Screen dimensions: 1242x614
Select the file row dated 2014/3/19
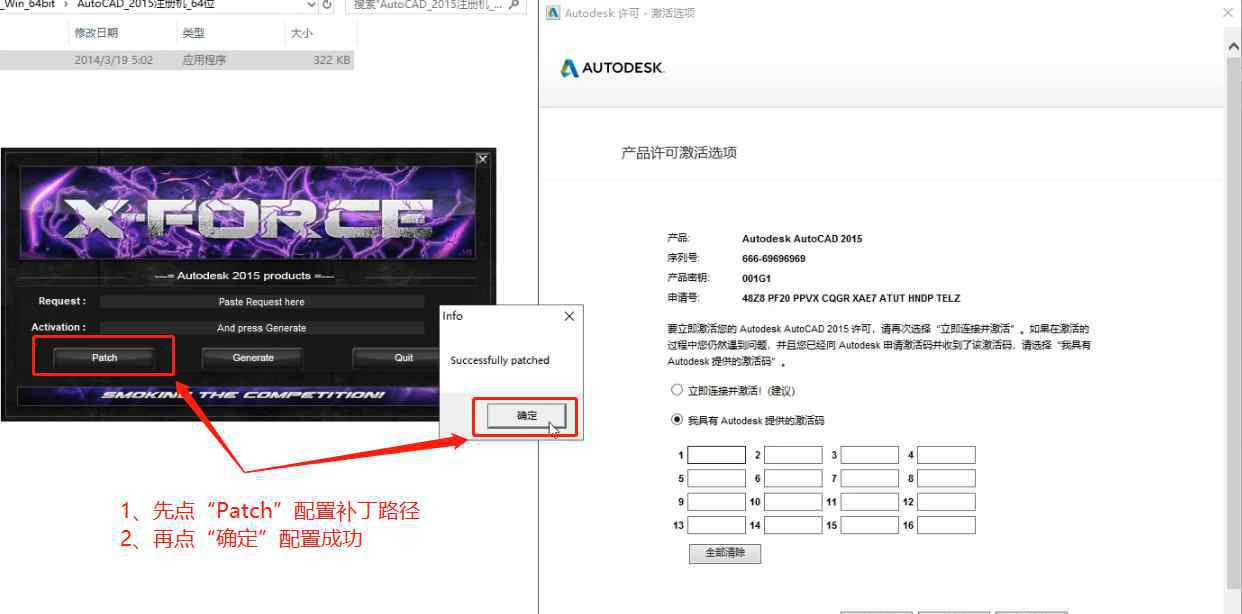coord(177,60)
